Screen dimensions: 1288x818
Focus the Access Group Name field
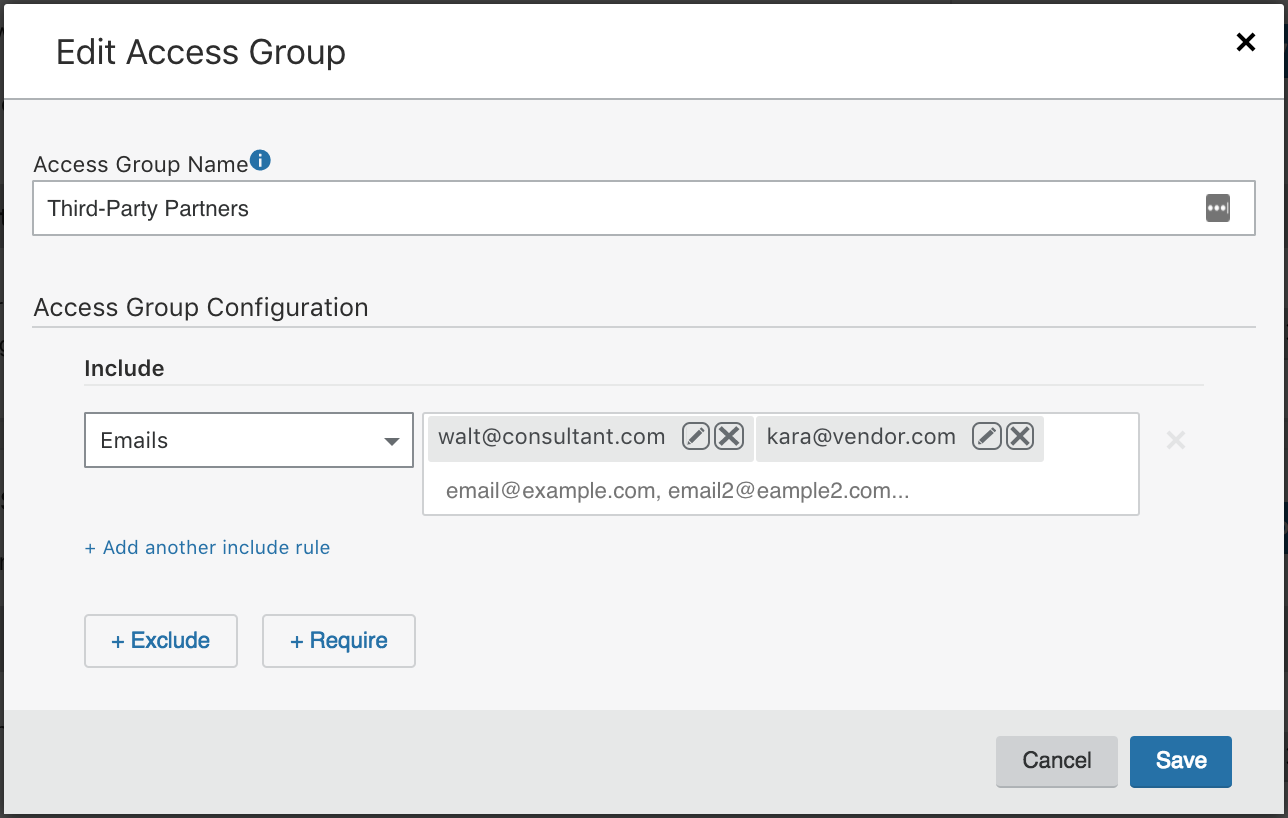(644, 208)
